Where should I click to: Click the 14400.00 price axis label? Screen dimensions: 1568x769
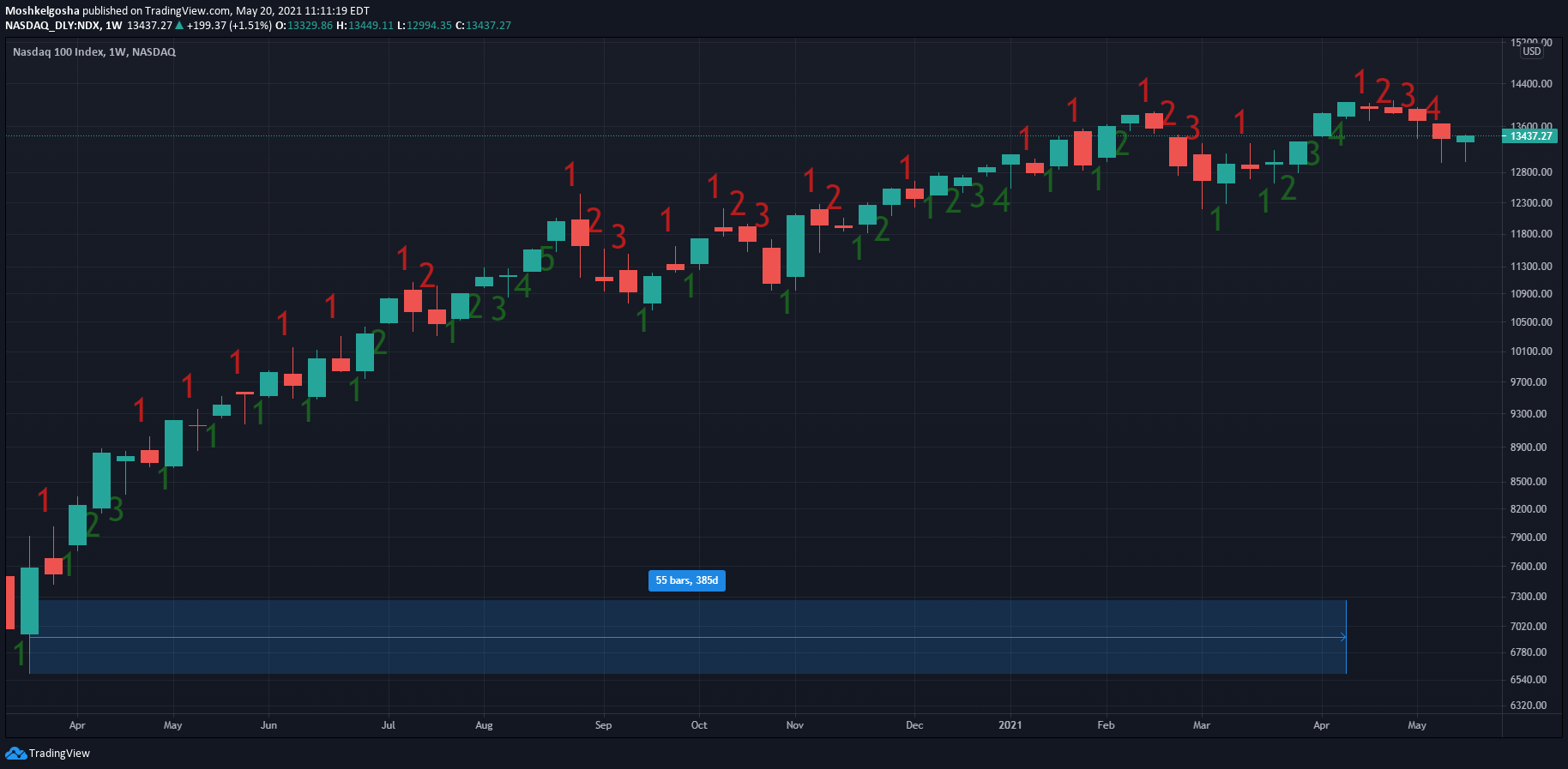(1531, 84)
